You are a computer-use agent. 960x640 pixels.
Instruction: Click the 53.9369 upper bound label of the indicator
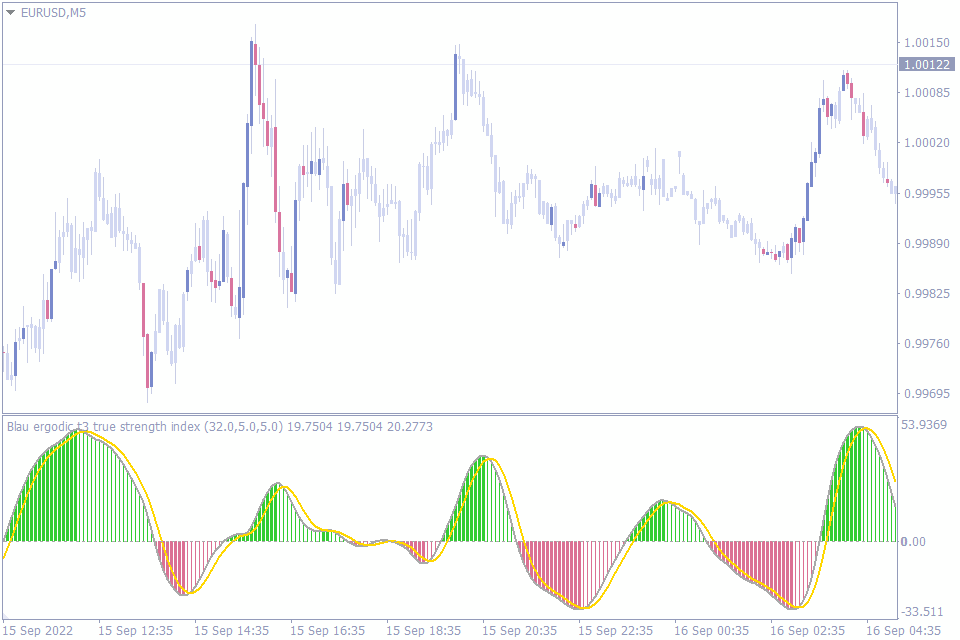(x=922, y=424)
